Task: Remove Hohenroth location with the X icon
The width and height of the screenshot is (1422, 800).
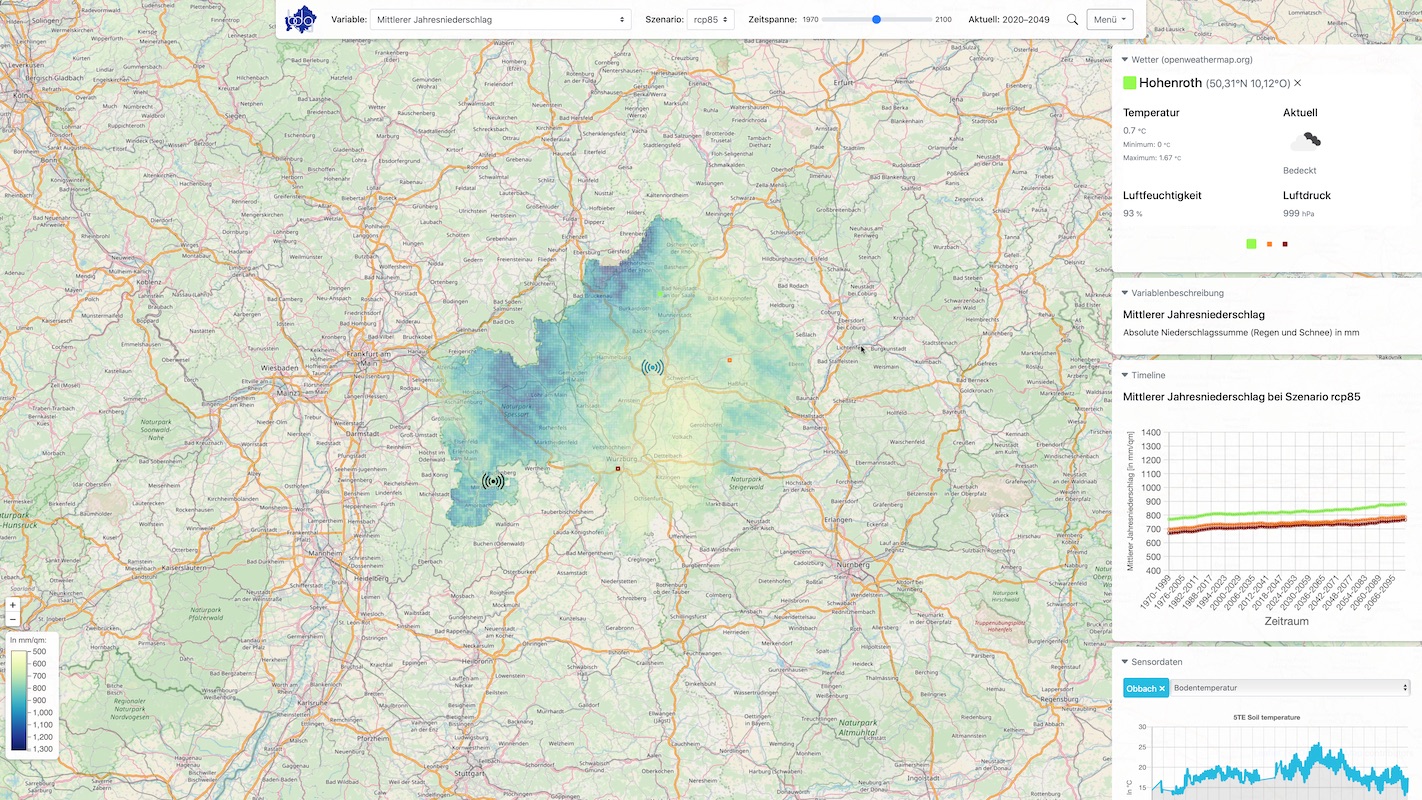Action: click(x=1298, y=83)
